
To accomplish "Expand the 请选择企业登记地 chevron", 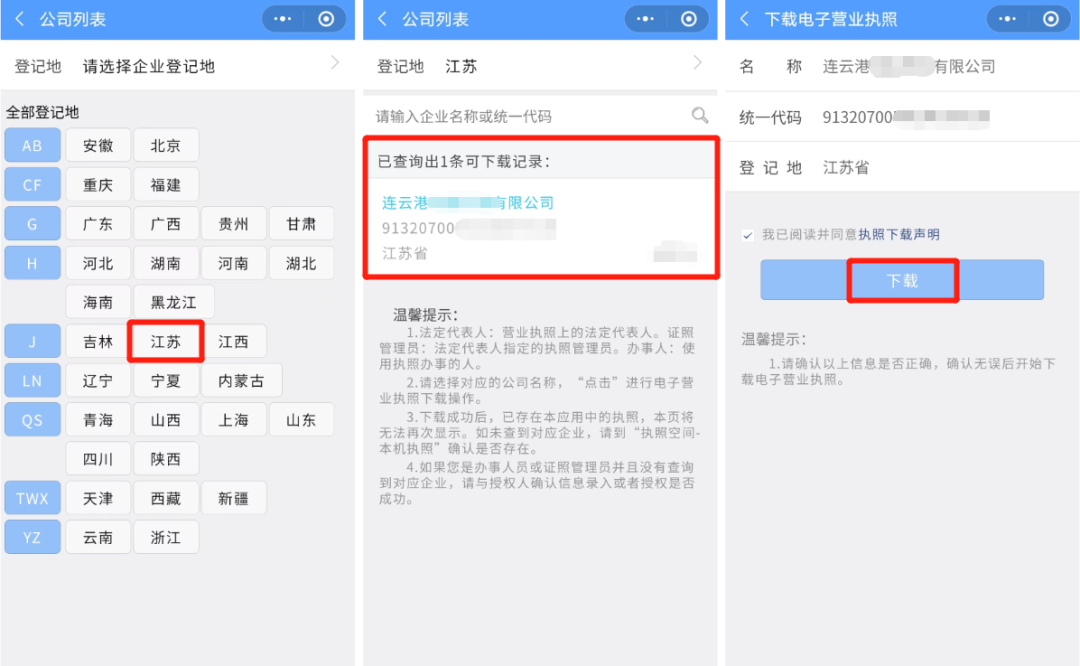I will [335, 64].
